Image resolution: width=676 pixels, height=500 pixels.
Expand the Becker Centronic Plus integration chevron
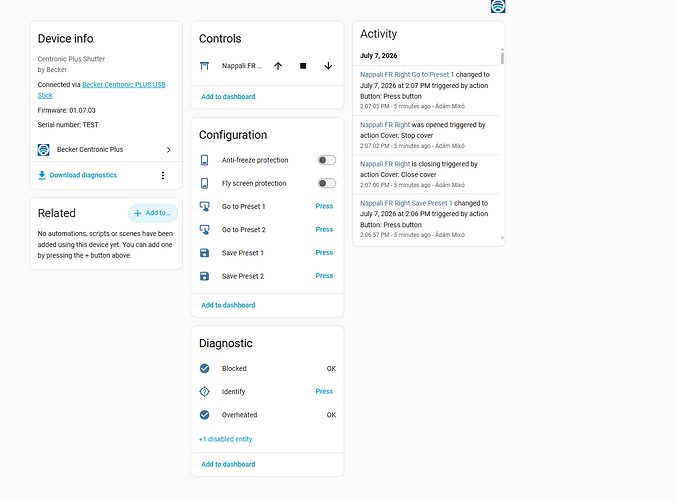click(x=169, y=150)
